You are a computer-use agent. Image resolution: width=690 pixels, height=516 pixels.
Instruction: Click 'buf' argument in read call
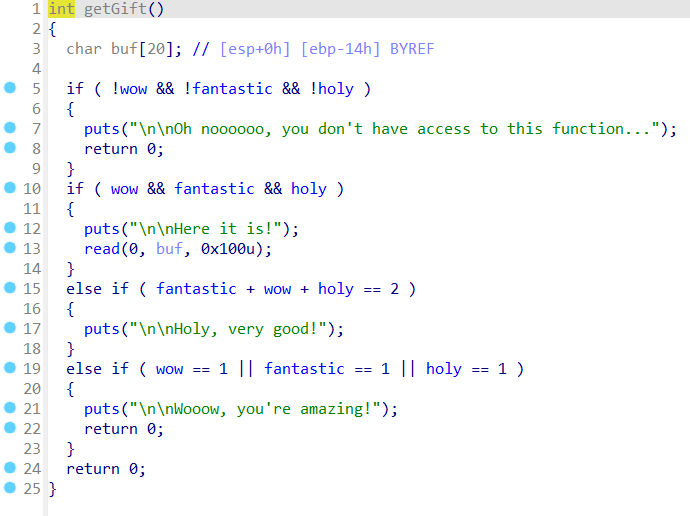[x=169, y=249]
